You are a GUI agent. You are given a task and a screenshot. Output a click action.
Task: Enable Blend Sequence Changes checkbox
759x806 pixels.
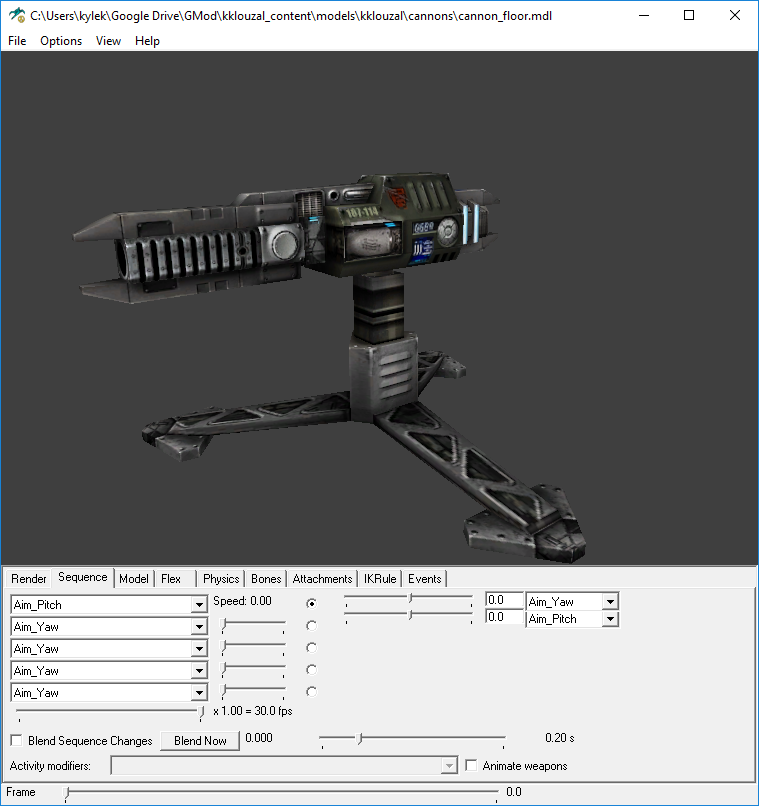(16, 740)
